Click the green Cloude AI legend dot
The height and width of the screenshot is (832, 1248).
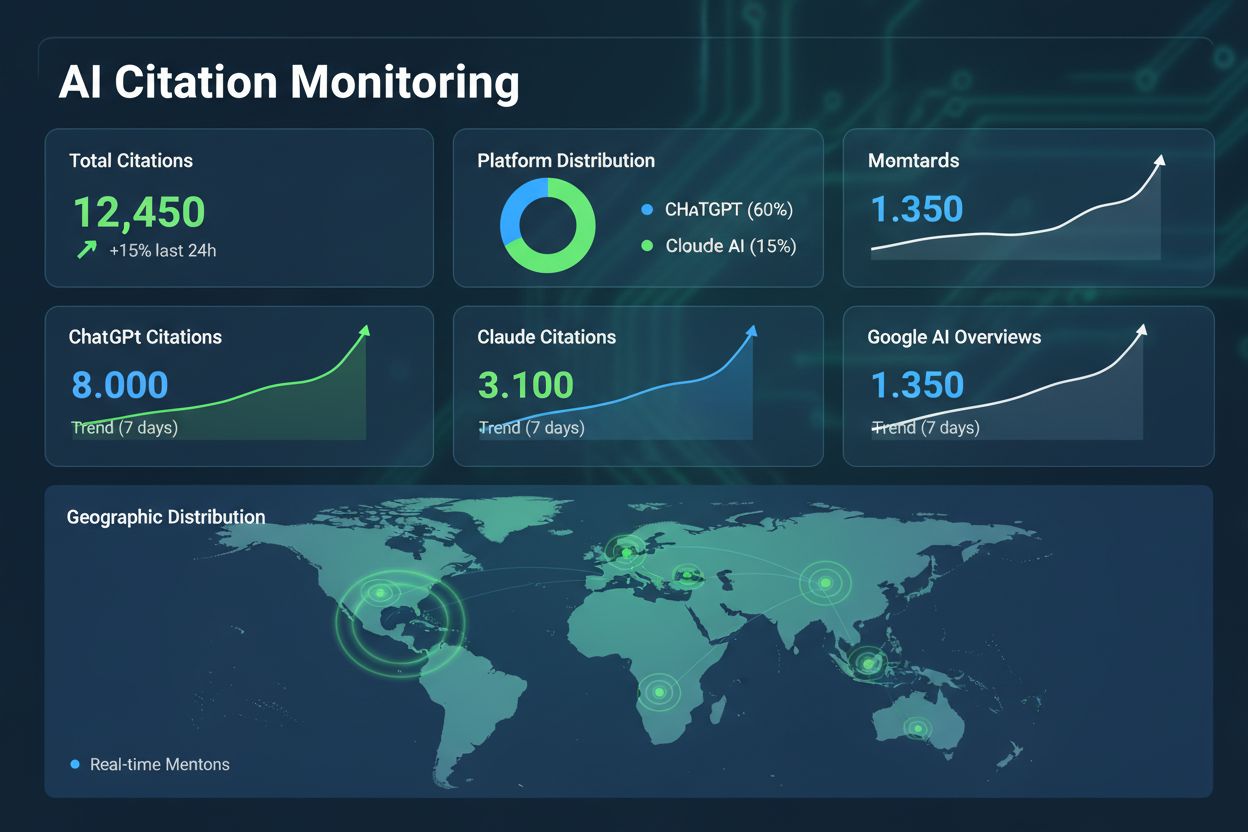tap(645, 245)
